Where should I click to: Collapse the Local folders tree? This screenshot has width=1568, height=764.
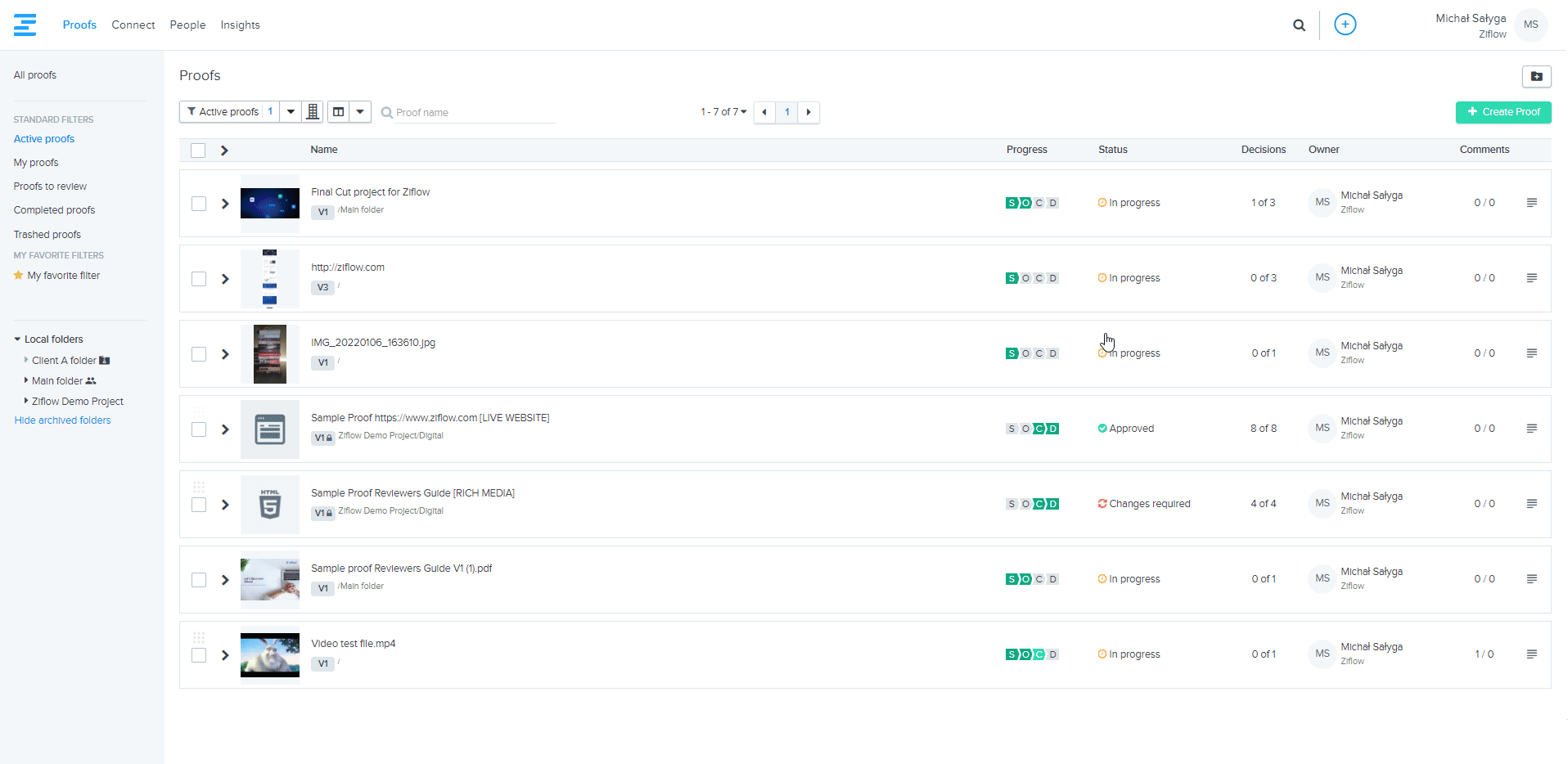tap(17, 339)
